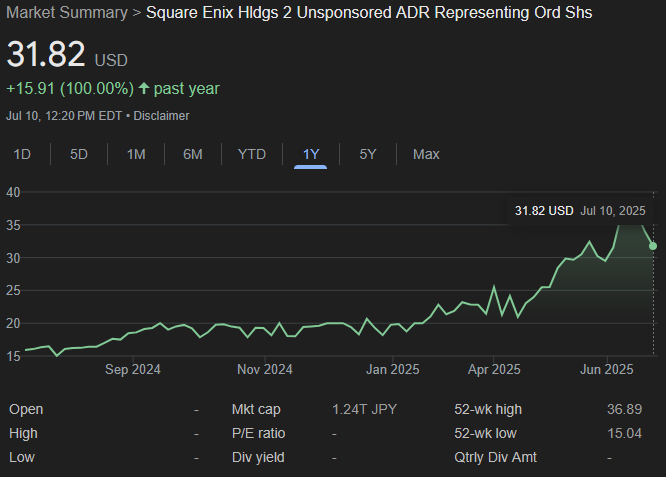Select the active 1Y tab
The width and height of the screenshot is (666, 477).
click(310, 154)
